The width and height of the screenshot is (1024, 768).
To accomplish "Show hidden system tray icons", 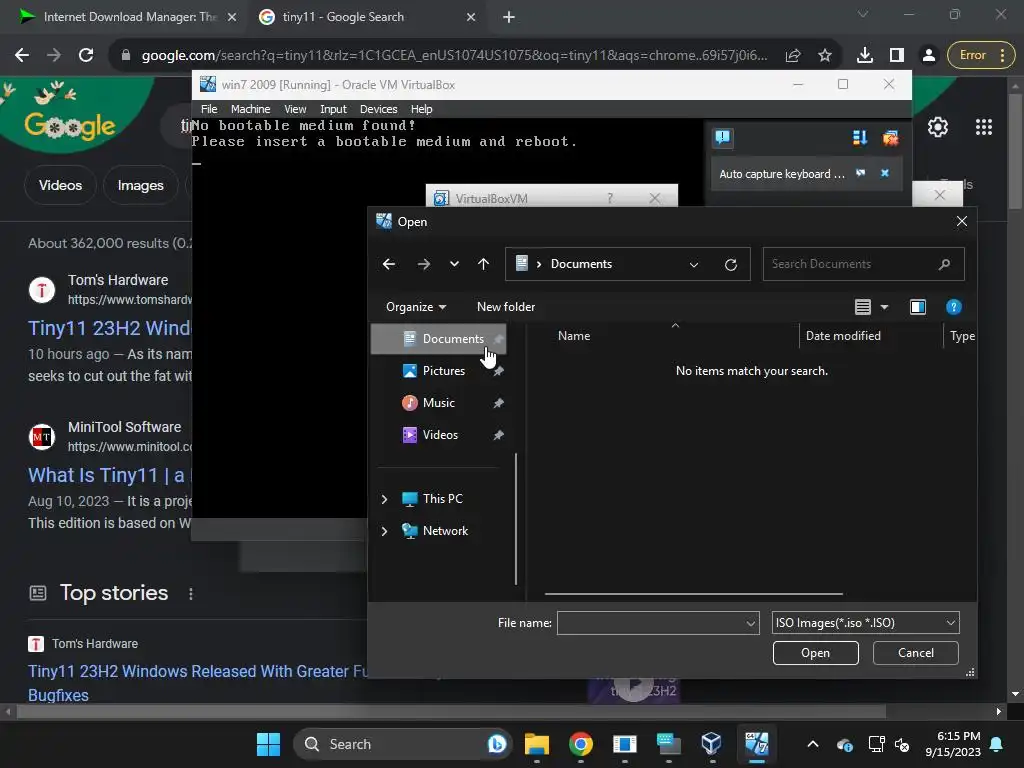I will tap(812, 744).
